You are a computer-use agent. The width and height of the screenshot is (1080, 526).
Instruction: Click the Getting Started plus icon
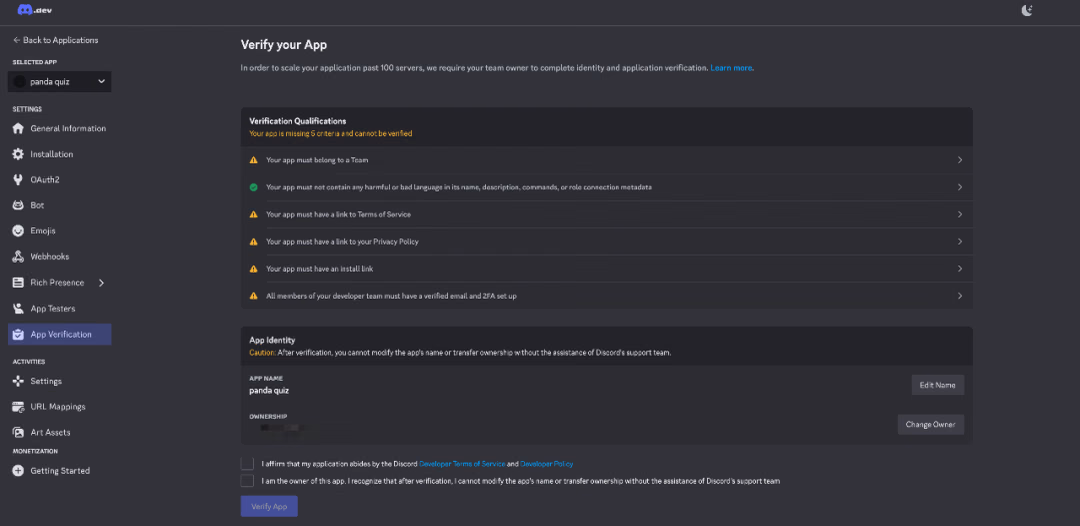click(x=19, y=471)
